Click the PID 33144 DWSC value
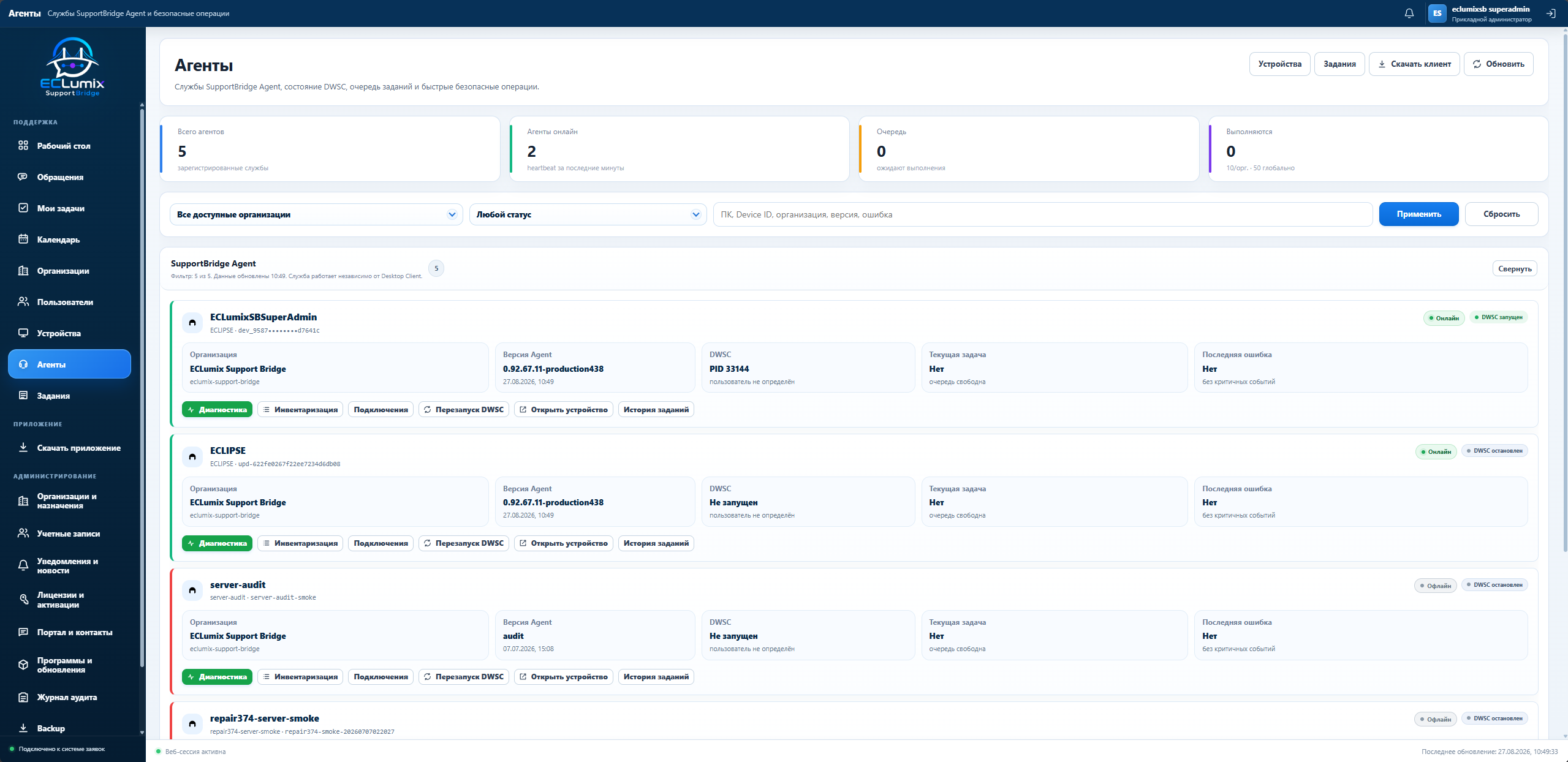Image resolution: width=1568 pixels, height=762 pixels. coord(729,369)
